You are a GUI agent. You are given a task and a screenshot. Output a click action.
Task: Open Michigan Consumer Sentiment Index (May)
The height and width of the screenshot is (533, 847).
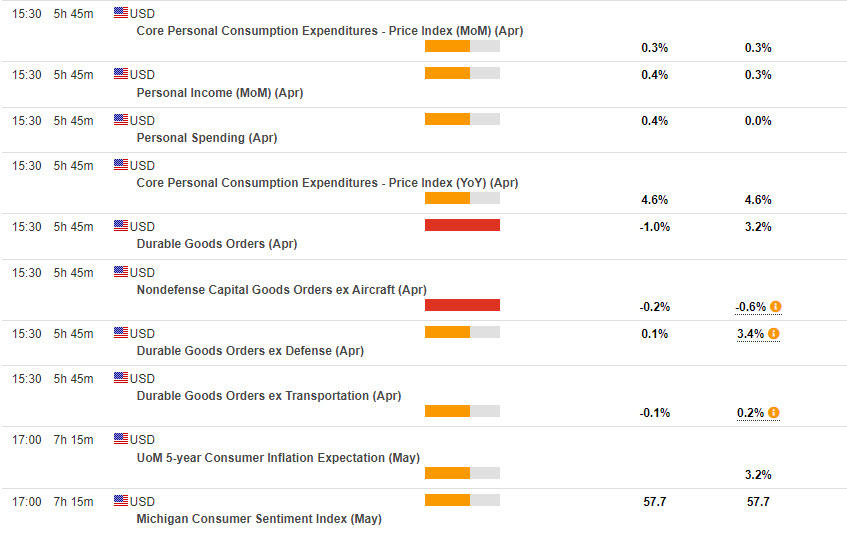pyautogui.click(x=258, y=519)
